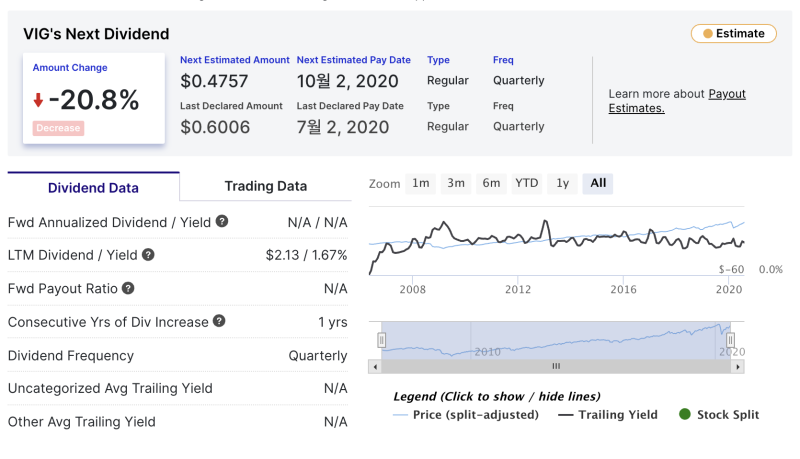Click the Decrease label badge

(58, 128)
